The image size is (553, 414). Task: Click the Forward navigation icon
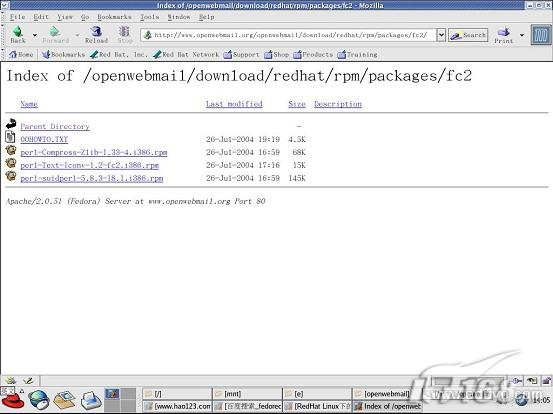(55, 34)
